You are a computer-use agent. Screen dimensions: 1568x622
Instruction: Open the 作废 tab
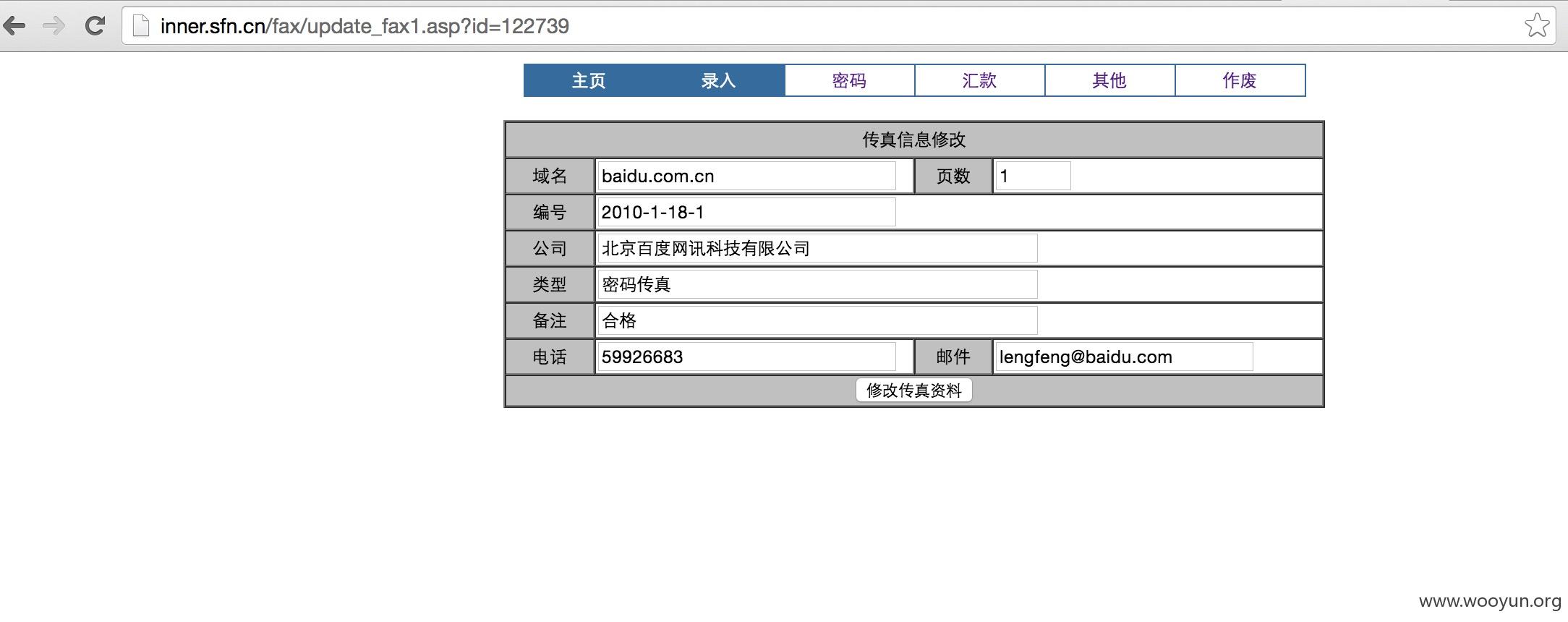click(x=1240, y=80)
